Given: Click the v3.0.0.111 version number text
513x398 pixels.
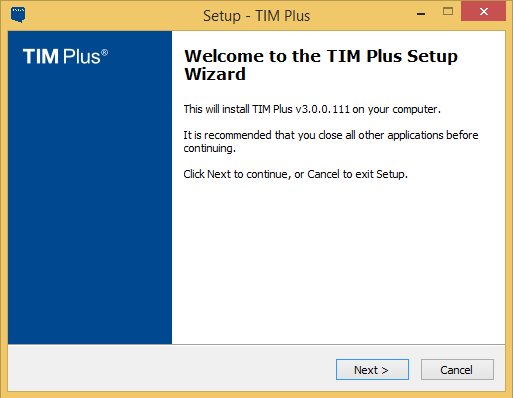Looking at the screenshot, I should tap(322, 109).
